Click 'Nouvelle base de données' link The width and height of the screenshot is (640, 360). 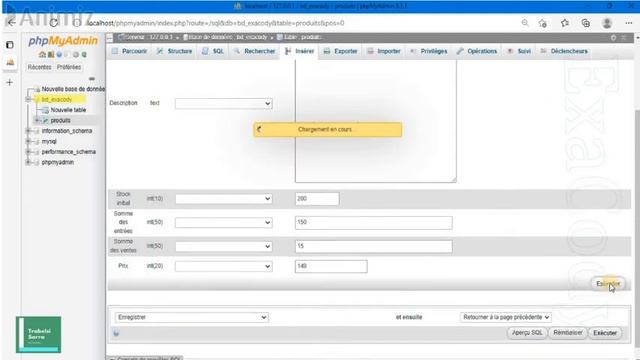[x=73, y=89]
